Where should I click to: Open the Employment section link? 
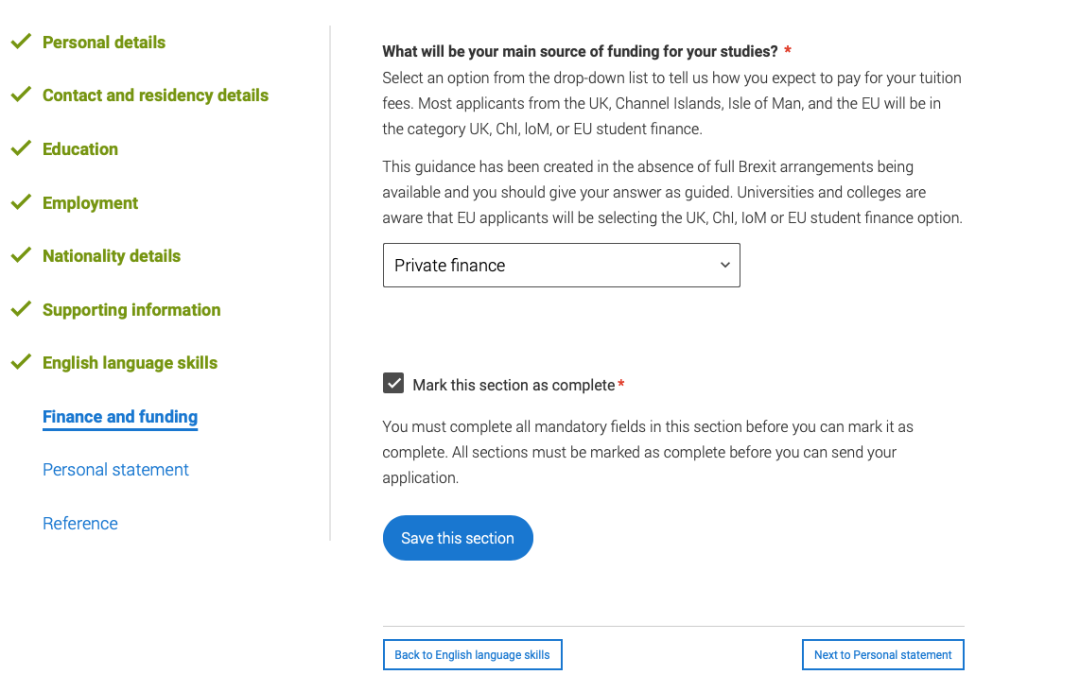coord(90,203)
